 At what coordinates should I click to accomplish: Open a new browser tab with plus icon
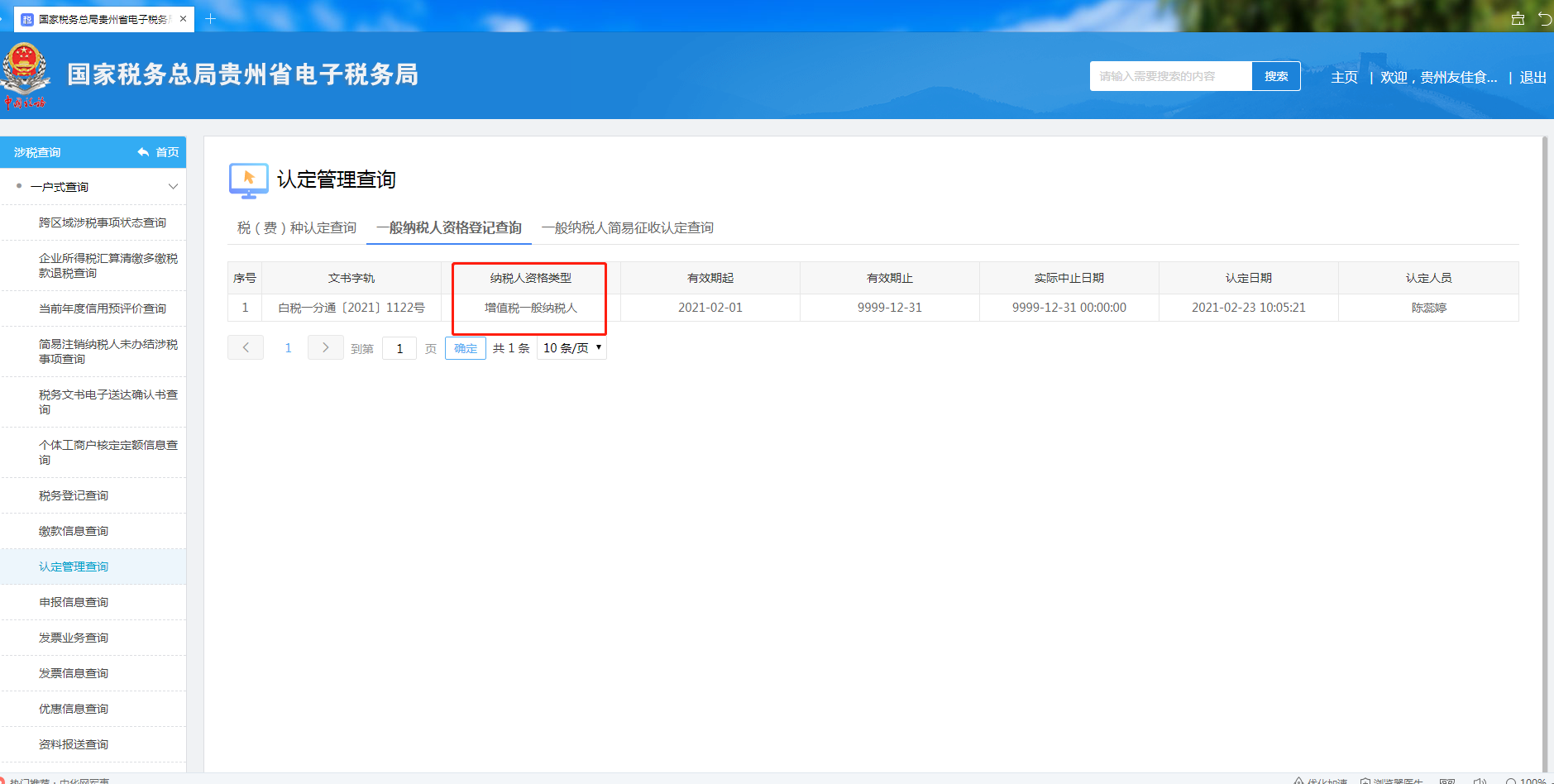[x=210, y=19]
